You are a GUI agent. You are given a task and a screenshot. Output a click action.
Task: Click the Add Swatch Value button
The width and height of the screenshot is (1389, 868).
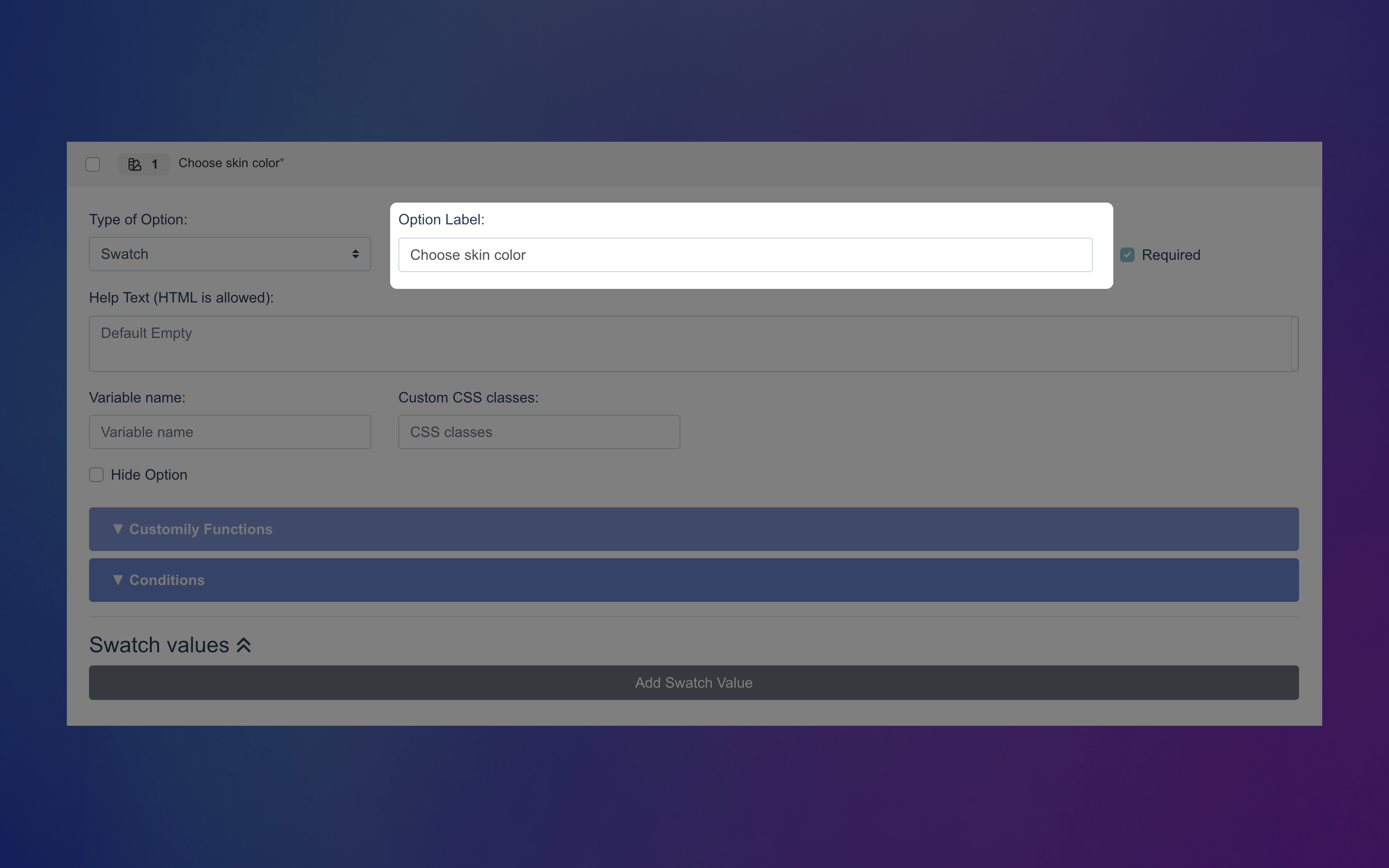pos(693,683)
